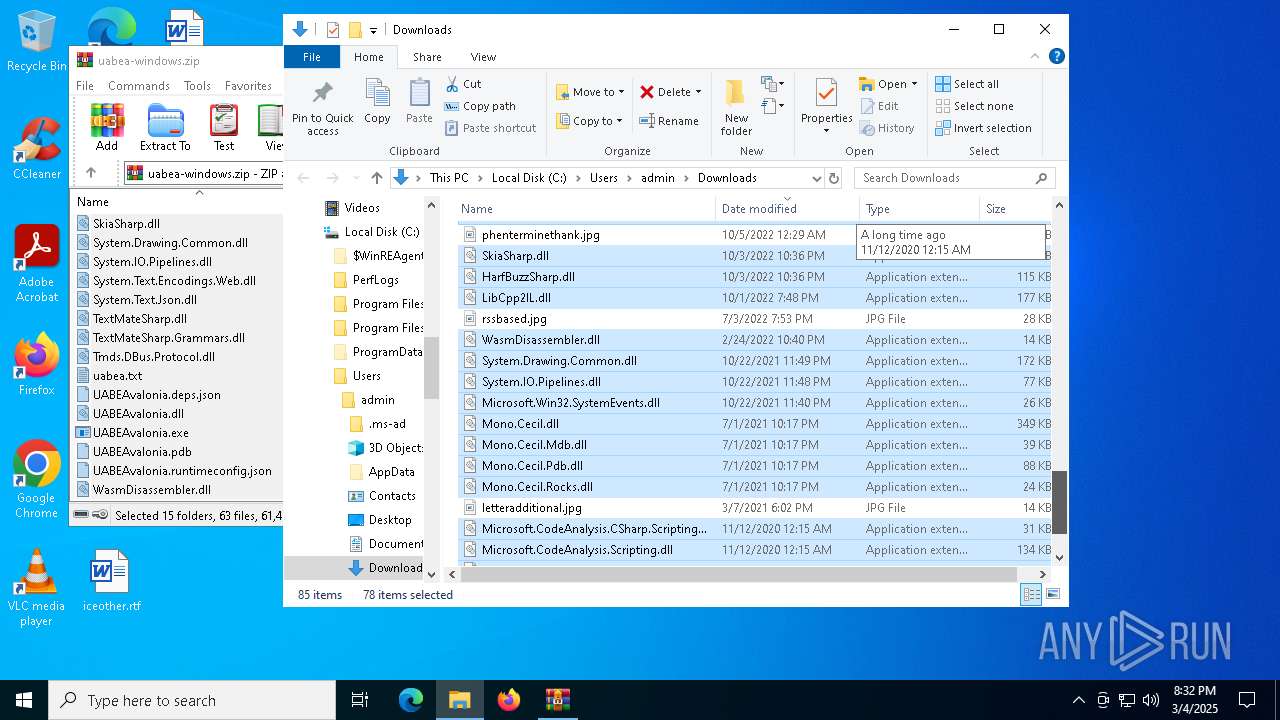Click Copy path command
The width and height of the screenshot is (1280, 720).
click(480, 106)
